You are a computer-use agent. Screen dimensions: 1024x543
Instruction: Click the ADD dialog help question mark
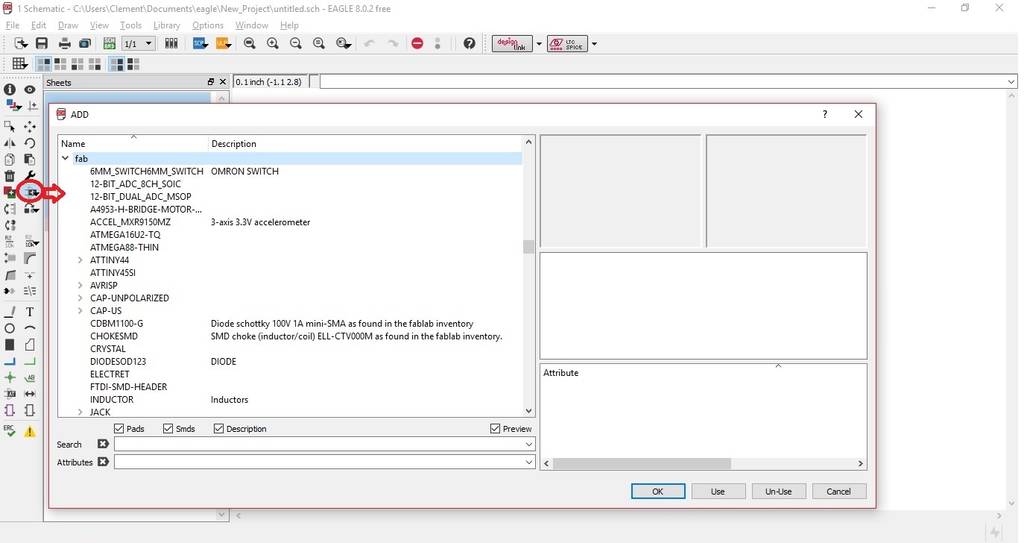[825, 114]
